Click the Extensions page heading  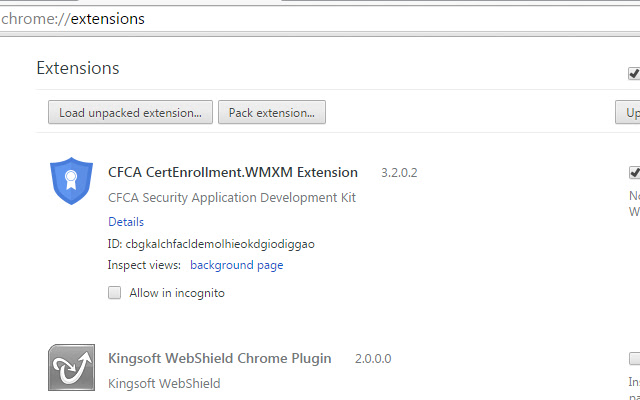pyautogui.click(x=78, y=68)
